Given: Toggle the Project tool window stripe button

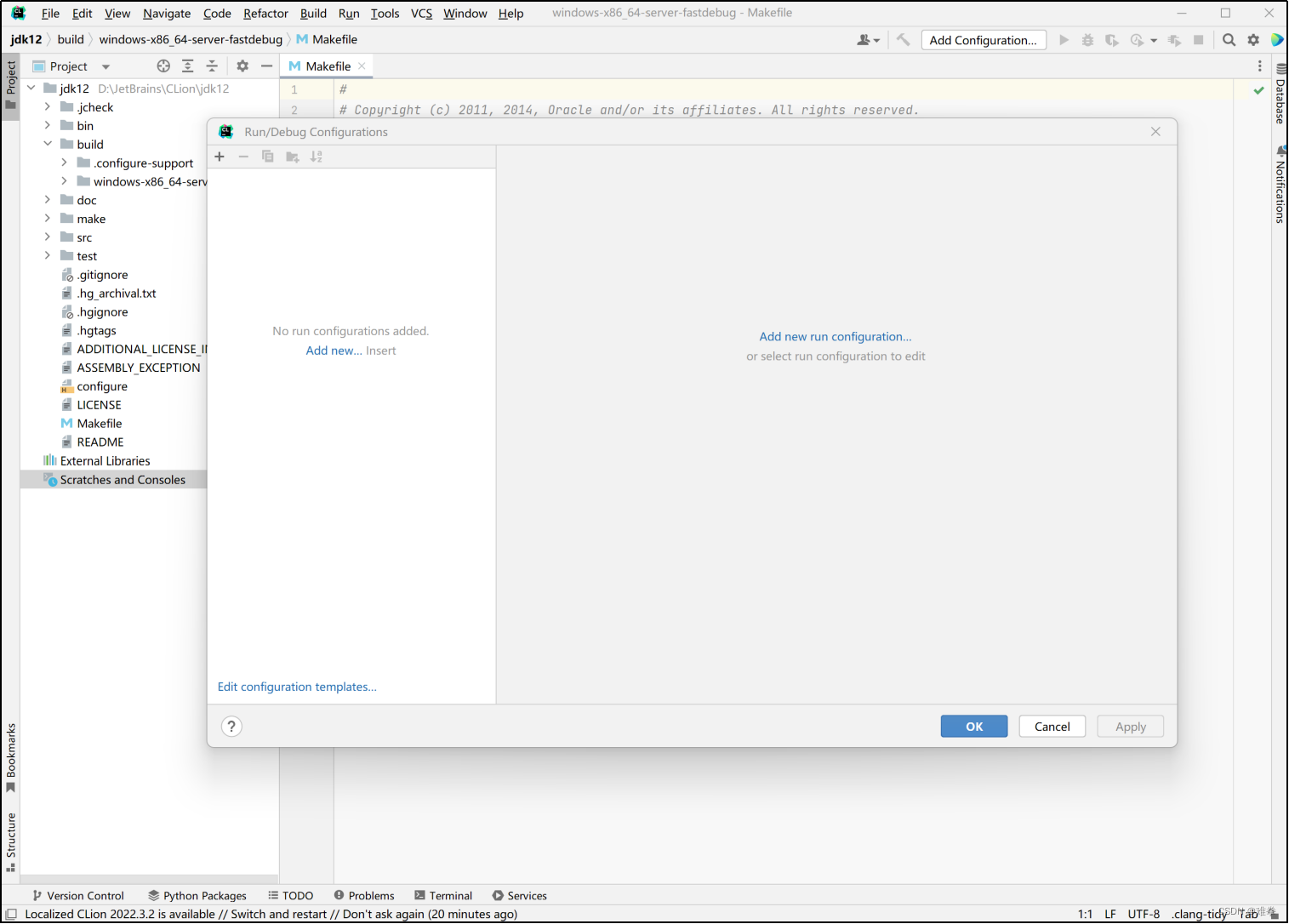Looking at the screenshot, I should 10,85.
